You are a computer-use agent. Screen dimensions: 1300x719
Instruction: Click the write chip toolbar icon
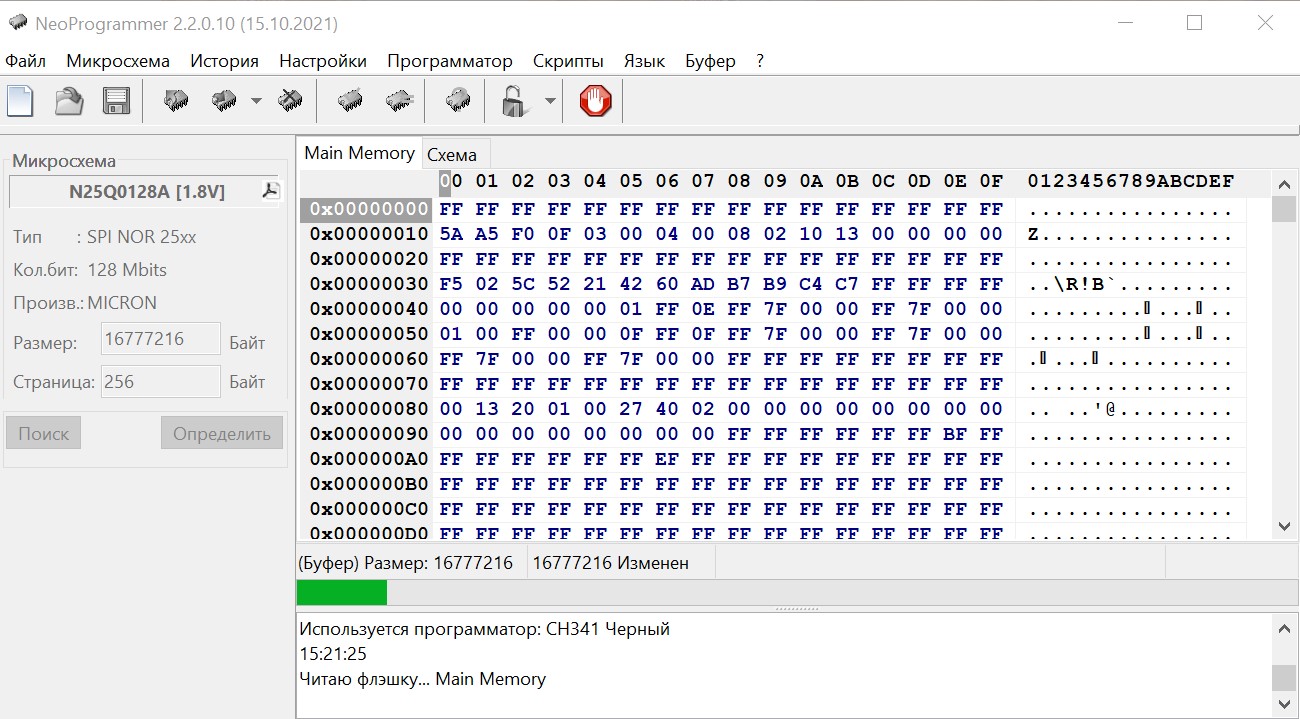225,101
